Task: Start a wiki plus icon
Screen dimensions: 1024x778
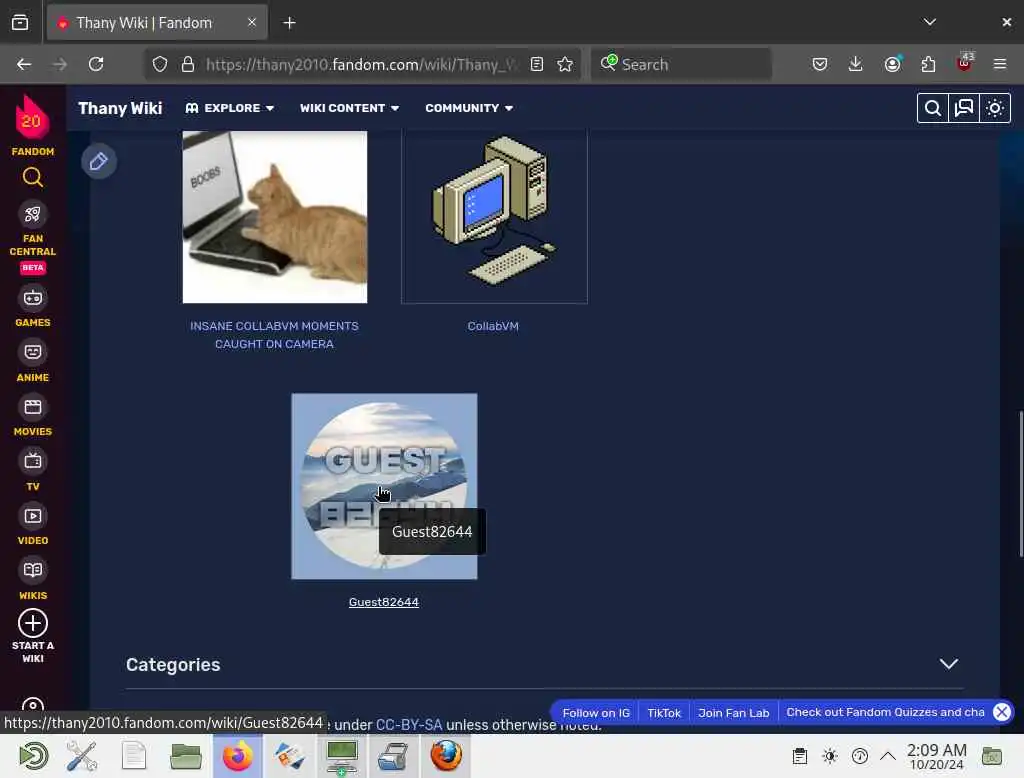Action: (33, 623)
